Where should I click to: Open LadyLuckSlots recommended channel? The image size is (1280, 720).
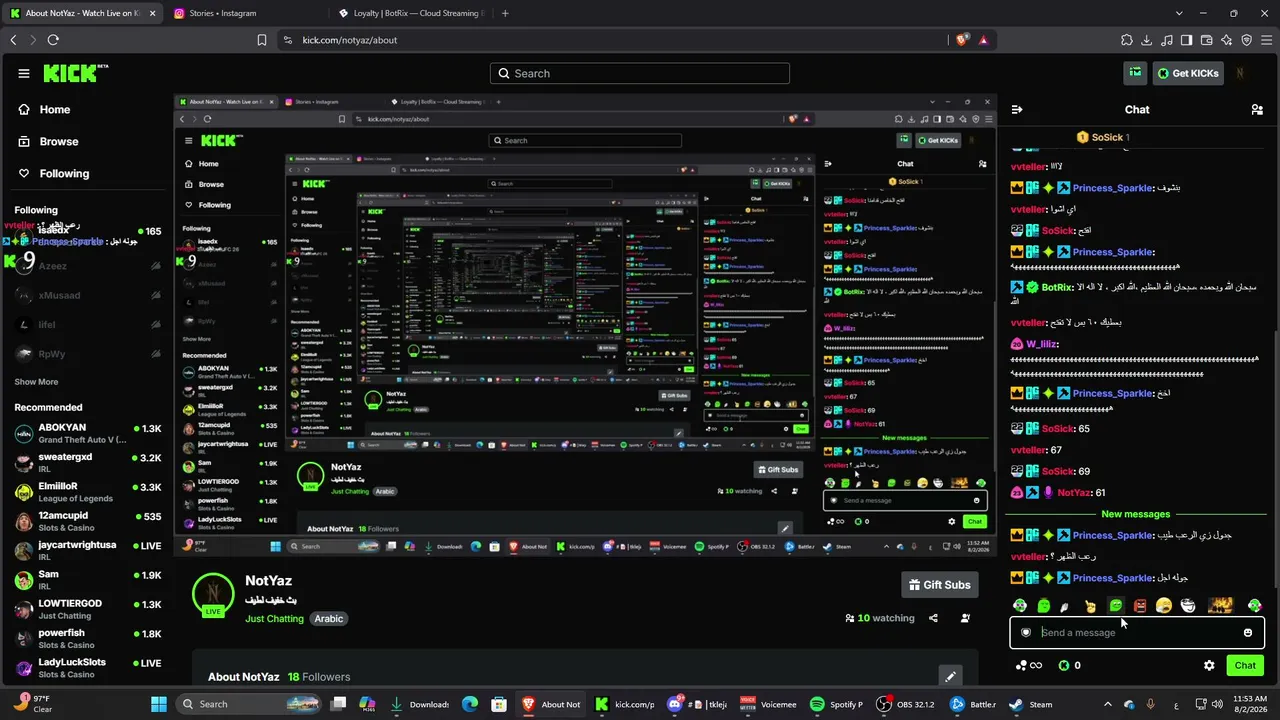pyautogui.click(x=88, y=667)
